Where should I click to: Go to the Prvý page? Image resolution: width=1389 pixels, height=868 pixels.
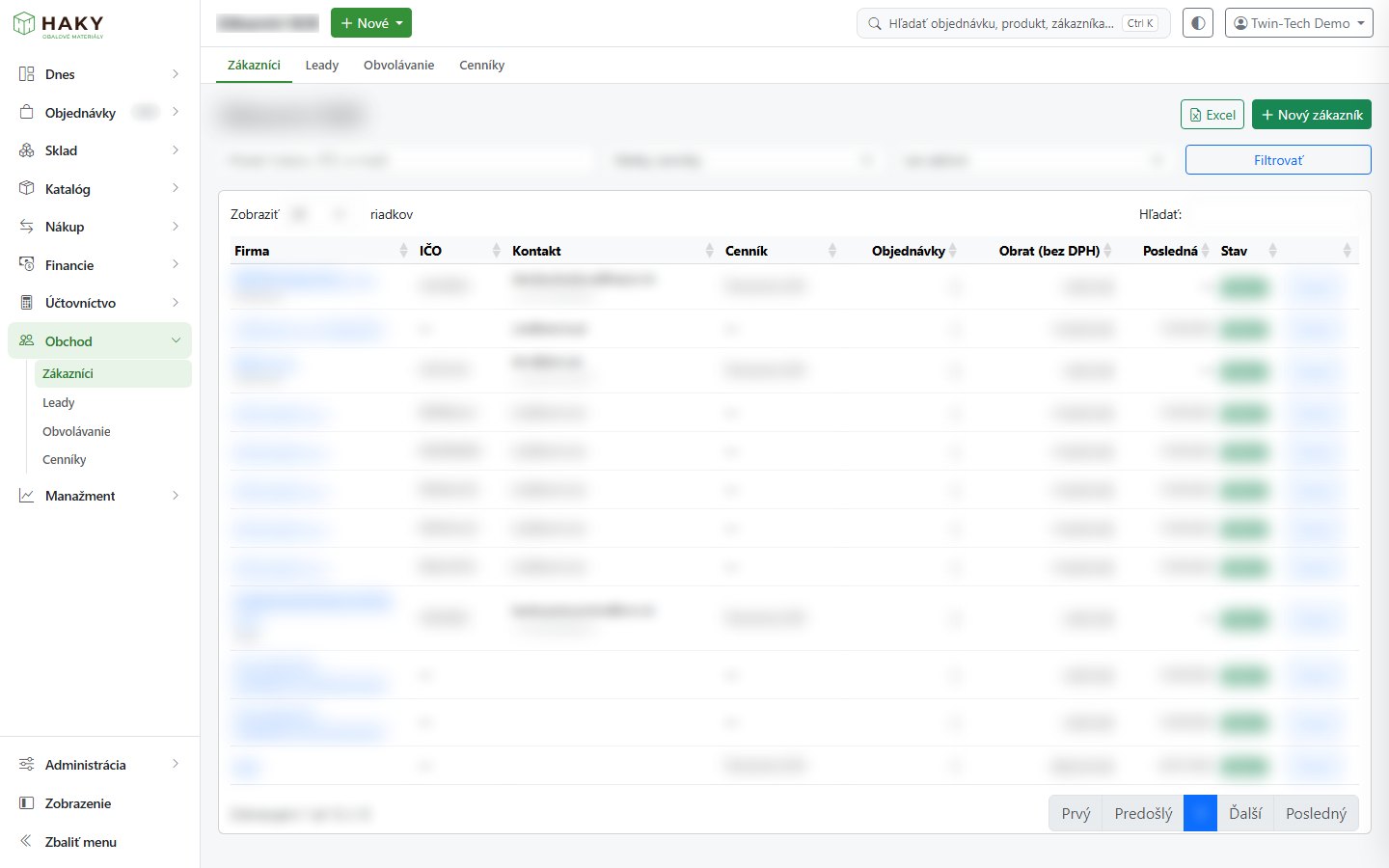[1076, 813]
